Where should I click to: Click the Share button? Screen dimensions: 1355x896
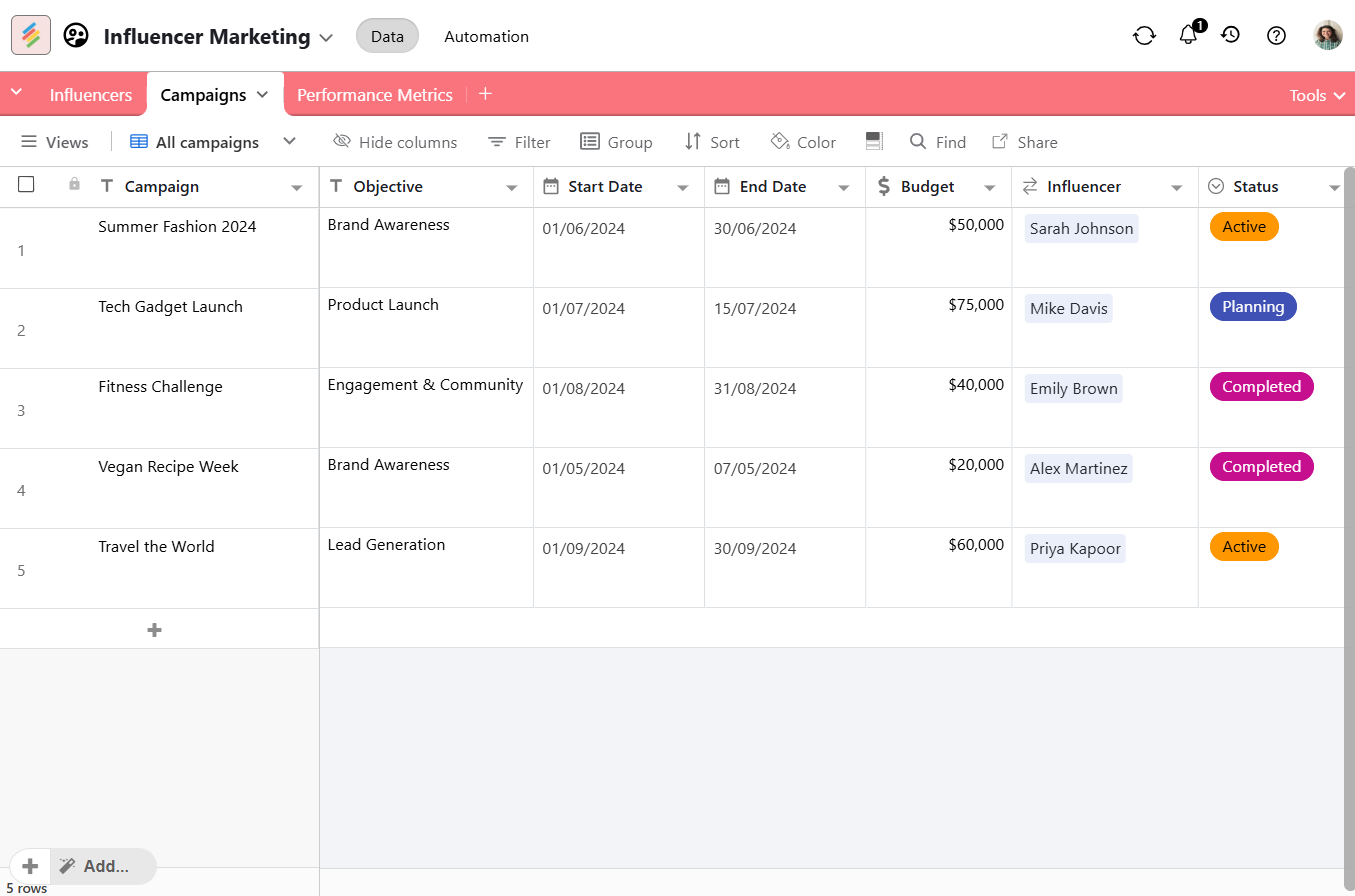pos(1024,142)
